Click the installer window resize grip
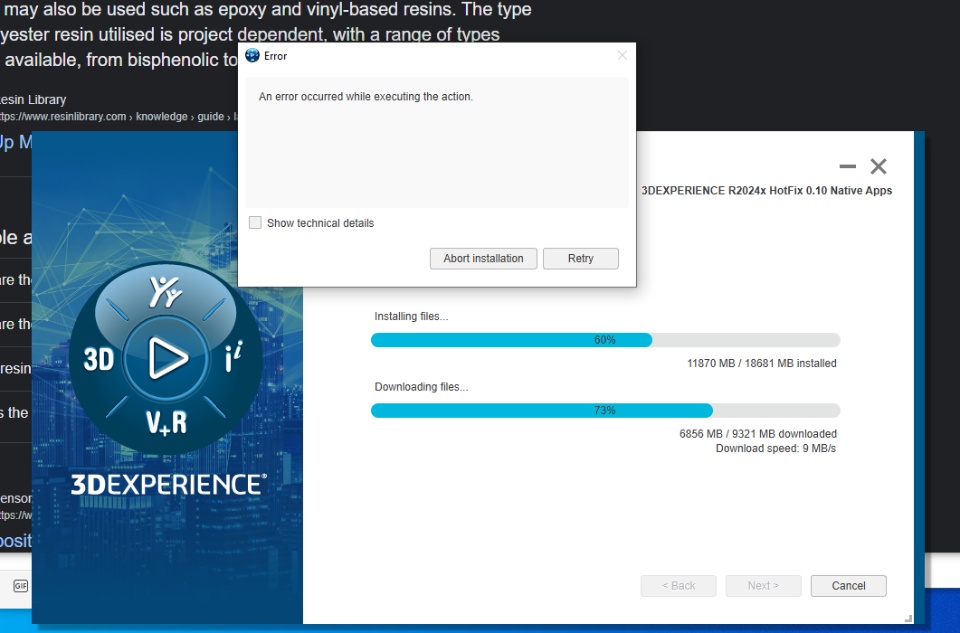The height and width of the screenshot is (633, 960). pos(909,619)
